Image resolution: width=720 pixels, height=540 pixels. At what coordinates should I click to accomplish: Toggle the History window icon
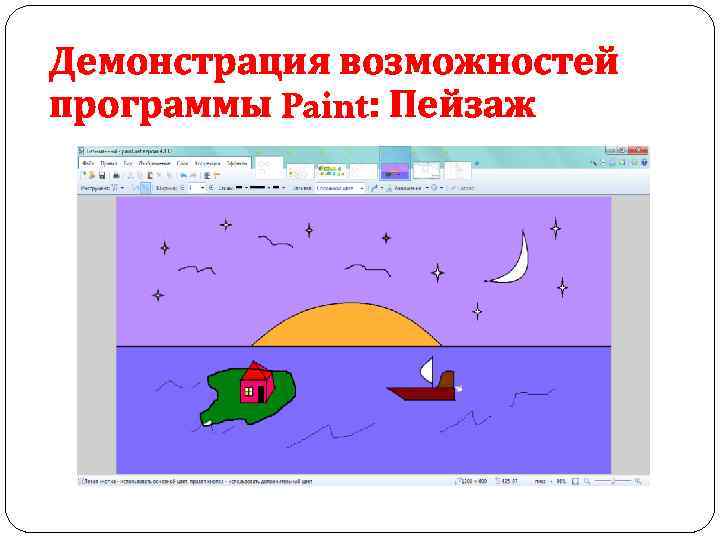[604, 163]
